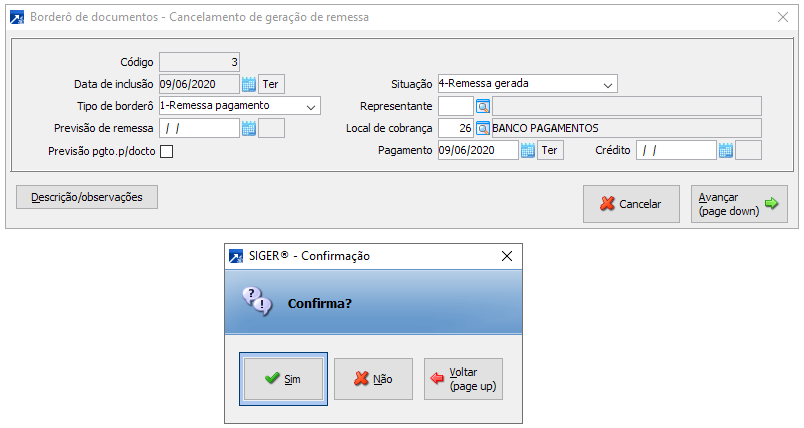Open Descrição/observações
Screen dimensions: 804x428
coord(87,197)
